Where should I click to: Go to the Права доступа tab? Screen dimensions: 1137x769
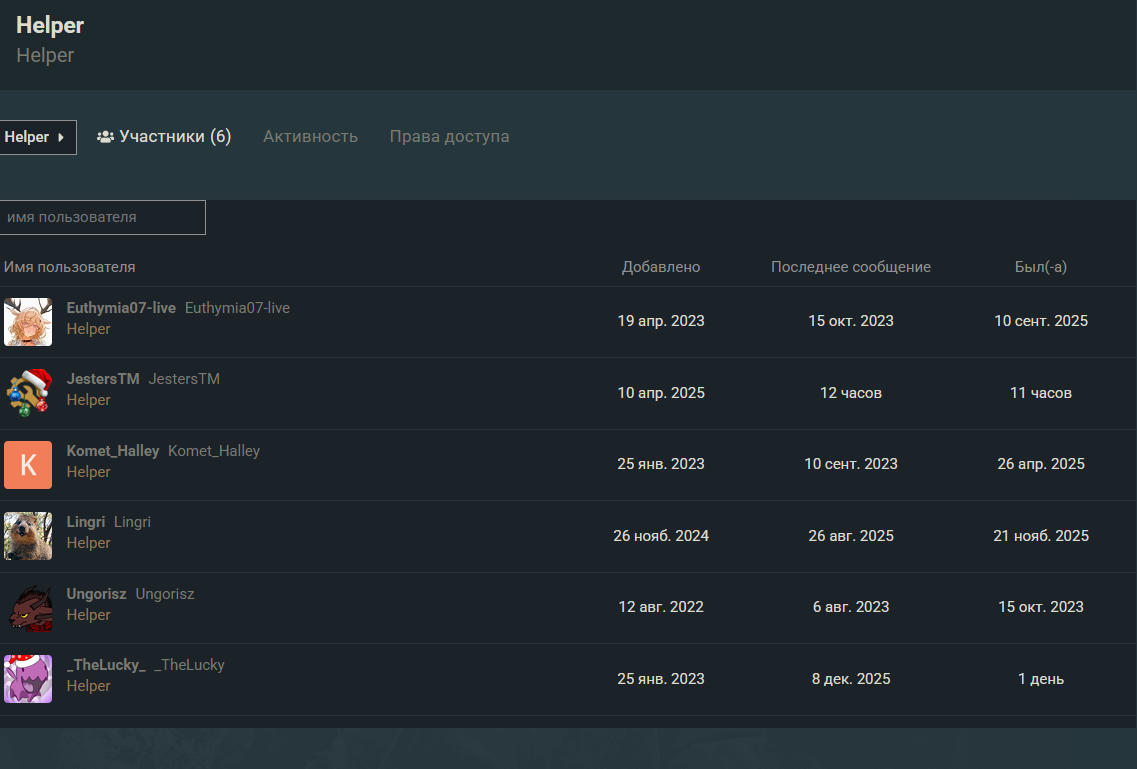pos(449,137)
